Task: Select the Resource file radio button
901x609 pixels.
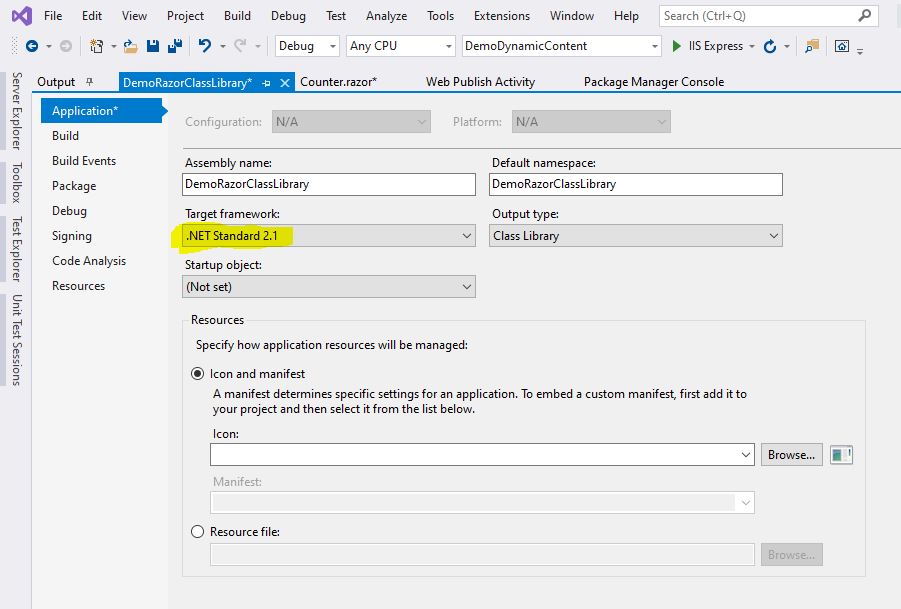Action: point(198,531)
